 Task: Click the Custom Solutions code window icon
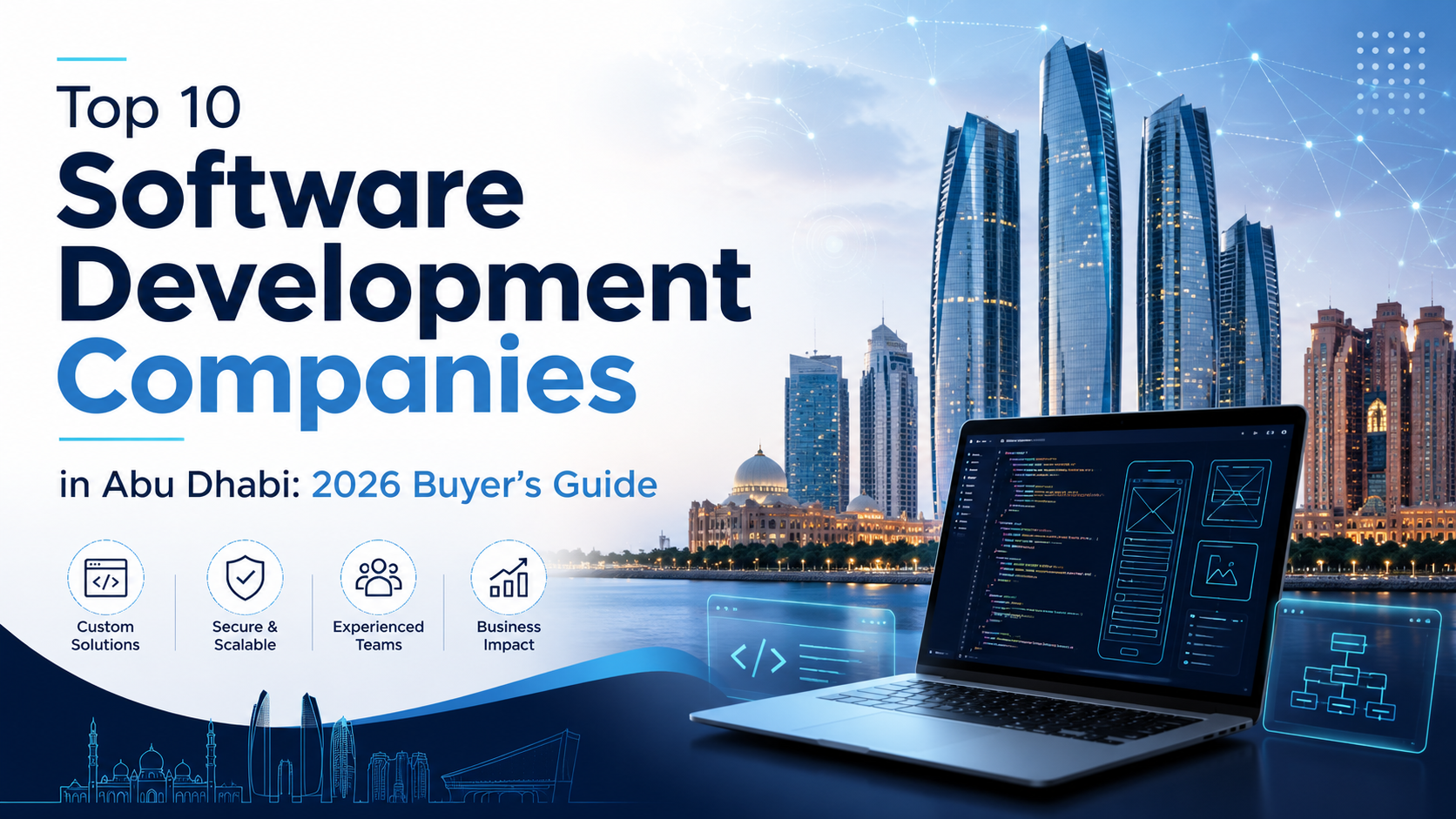(x=105, y=578)
